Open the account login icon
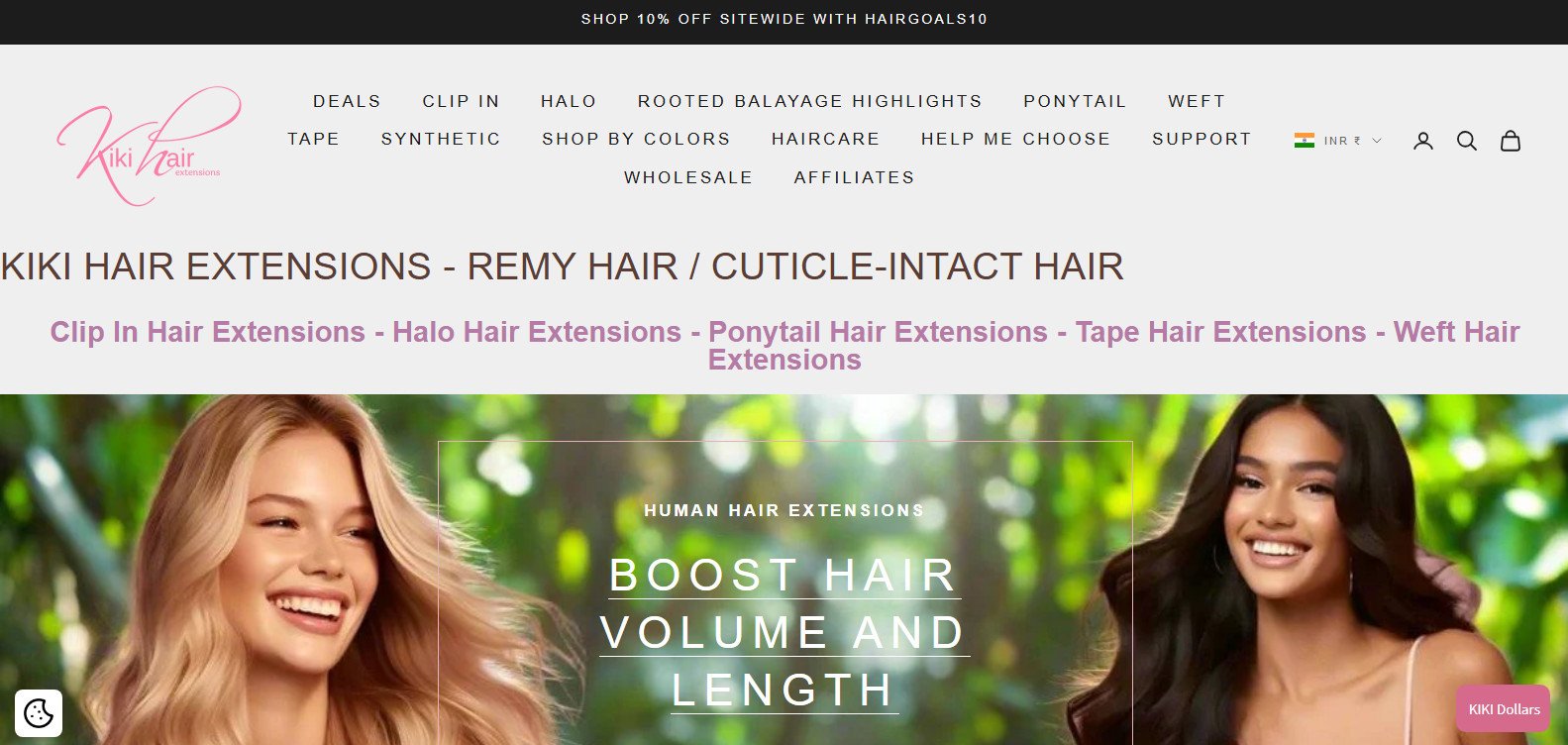This screenshot has width=1568, height=745. pyautogui.click(x=1423, y=141)
